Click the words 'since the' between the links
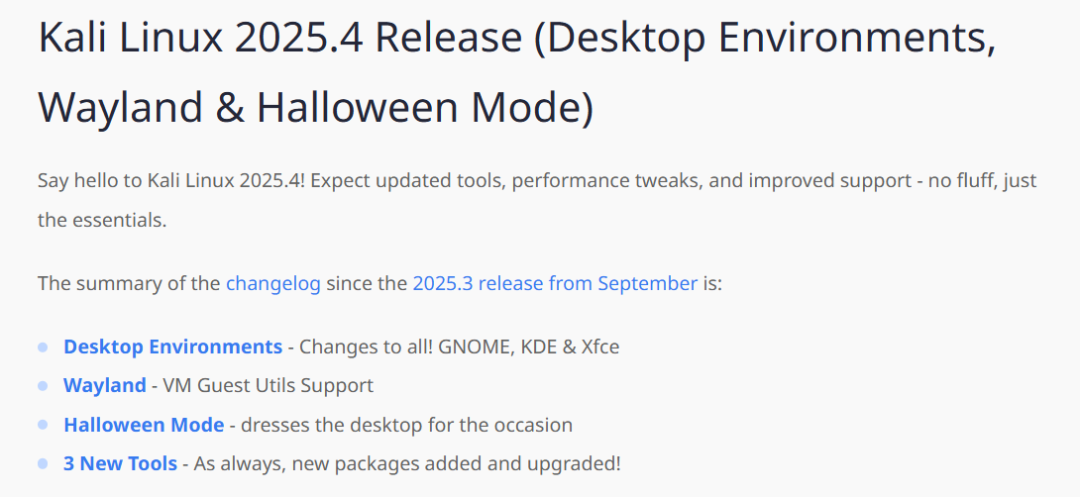Viewport: 1080px width, 497px height. pos(366,284)
